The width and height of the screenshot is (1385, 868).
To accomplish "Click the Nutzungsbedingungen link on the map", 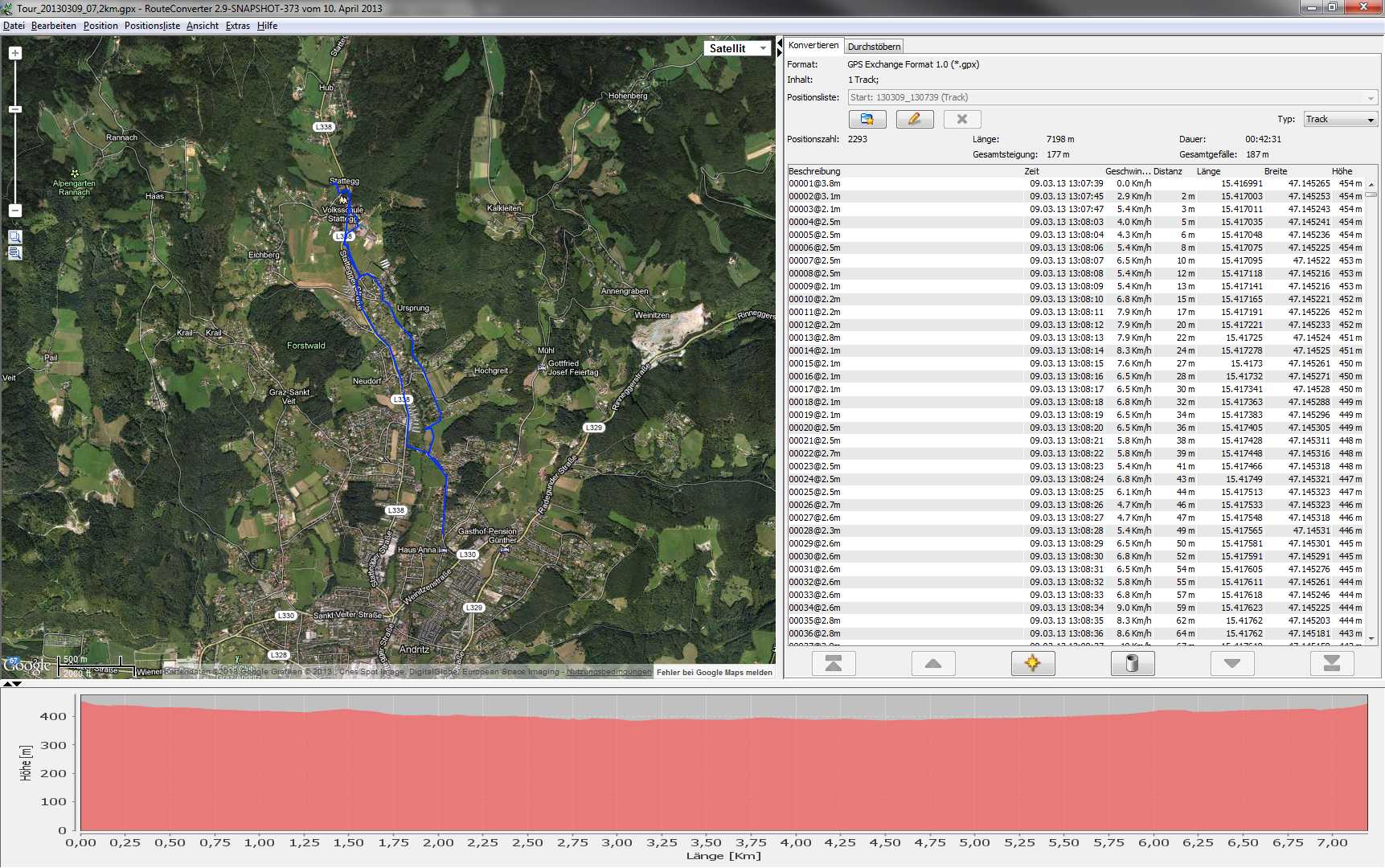I will coord(608,672).
